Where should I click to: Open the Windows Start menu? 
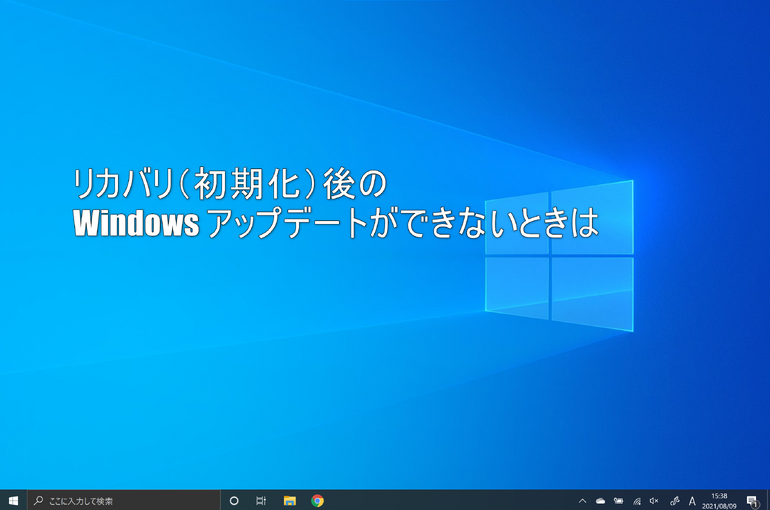(13, 501)
